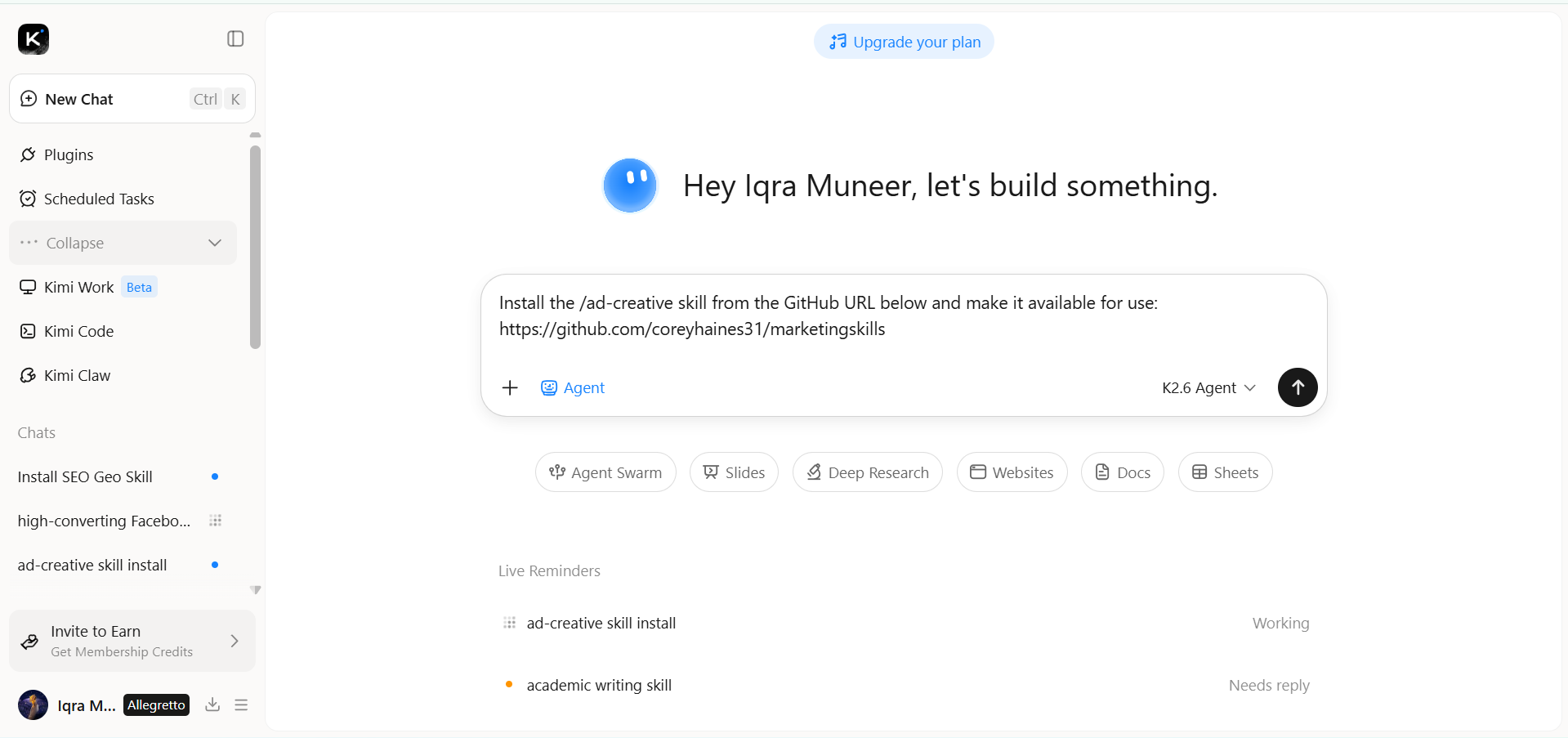This screenshot has height=738, width=1568.
Task: Click Upgrade your plan button
Action: pyautogui.click(x=904, y=42)
